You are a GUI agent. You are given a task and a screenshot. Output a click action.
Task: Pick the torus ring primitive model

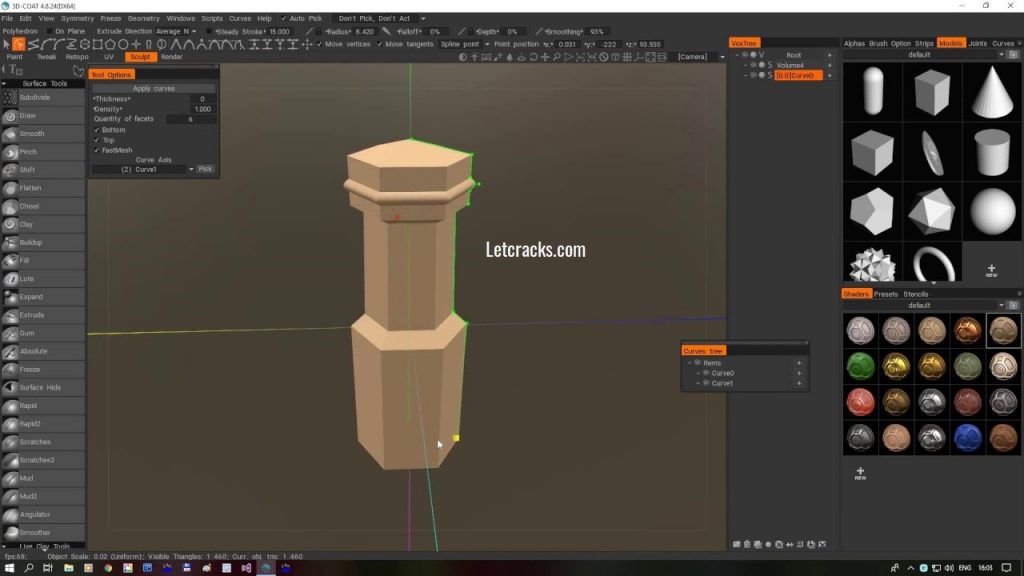[x=933, y=263]
